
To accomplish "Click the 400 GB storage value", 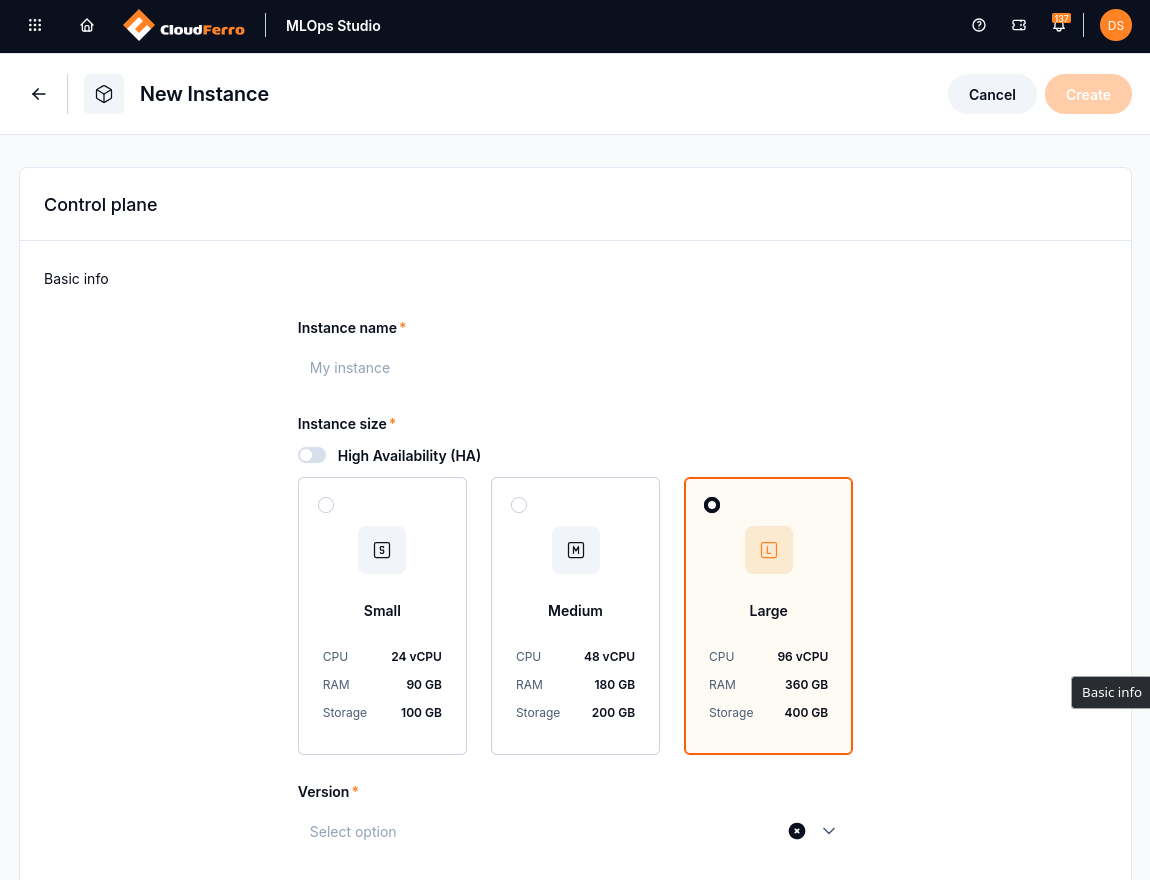I will [x=806, y=712].
